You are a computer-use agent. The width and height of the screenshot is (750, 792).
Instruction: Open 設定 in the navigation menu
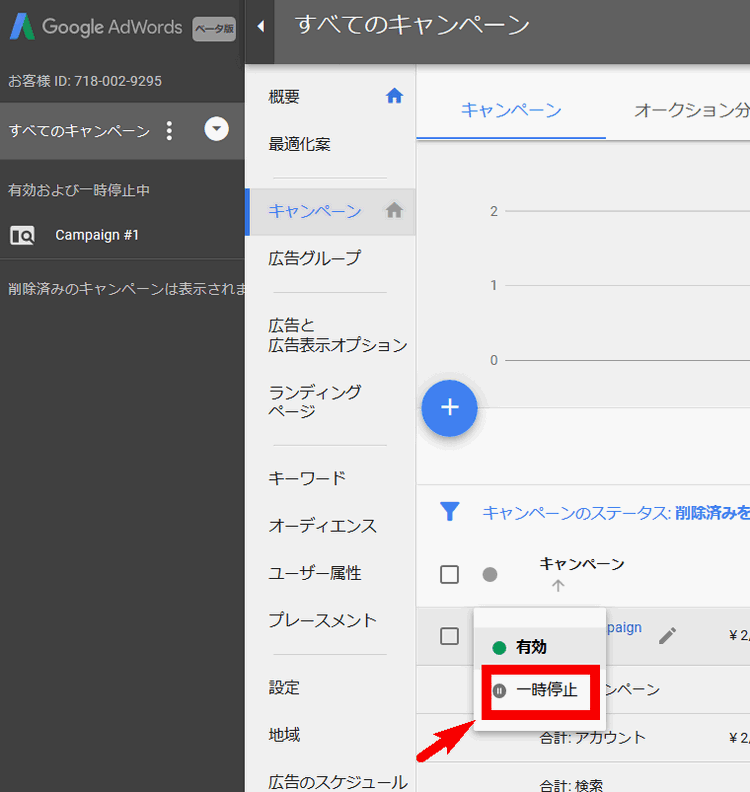284,687
